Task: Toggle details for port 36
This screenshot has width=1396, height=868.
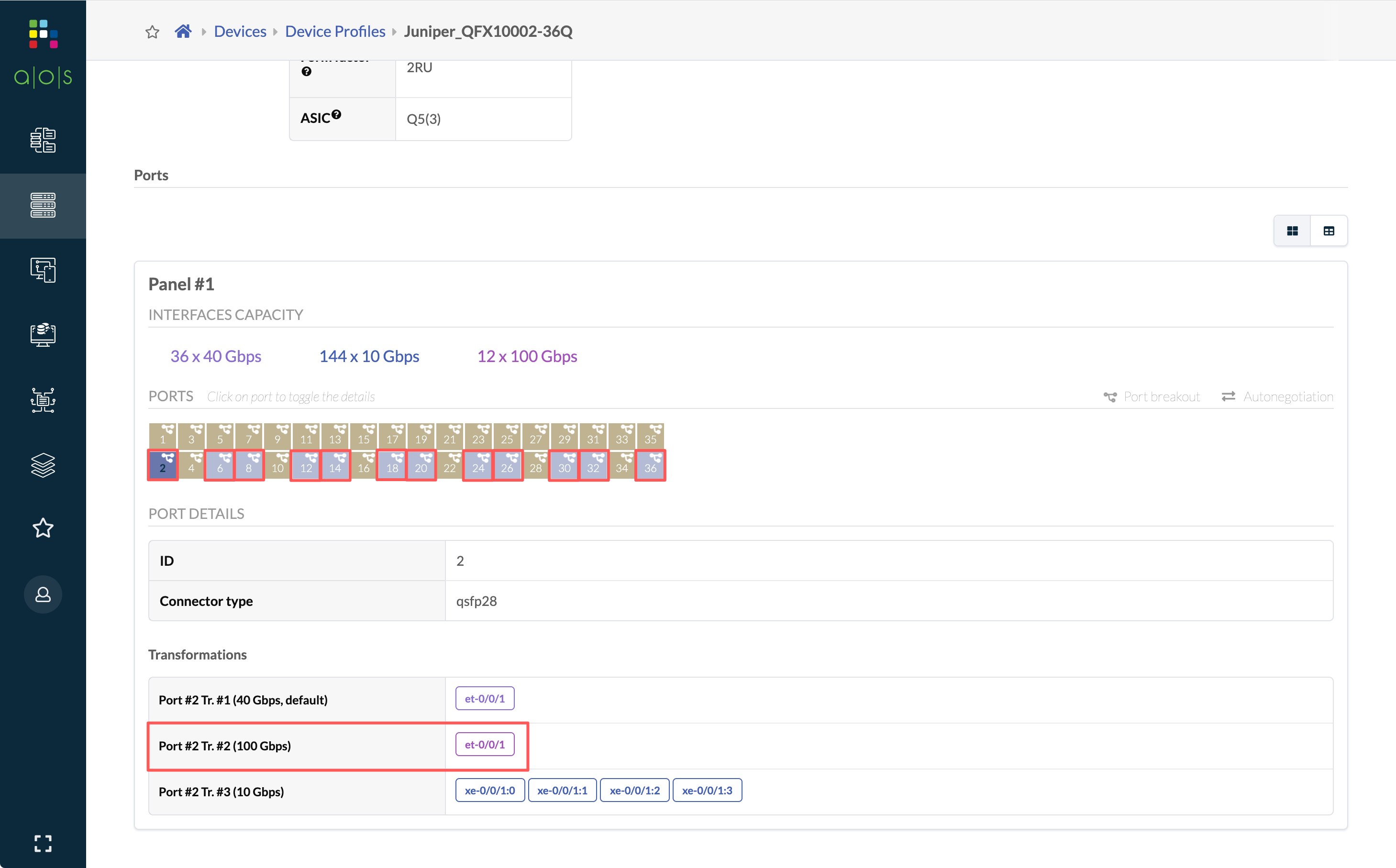Action: pos(650,465)
